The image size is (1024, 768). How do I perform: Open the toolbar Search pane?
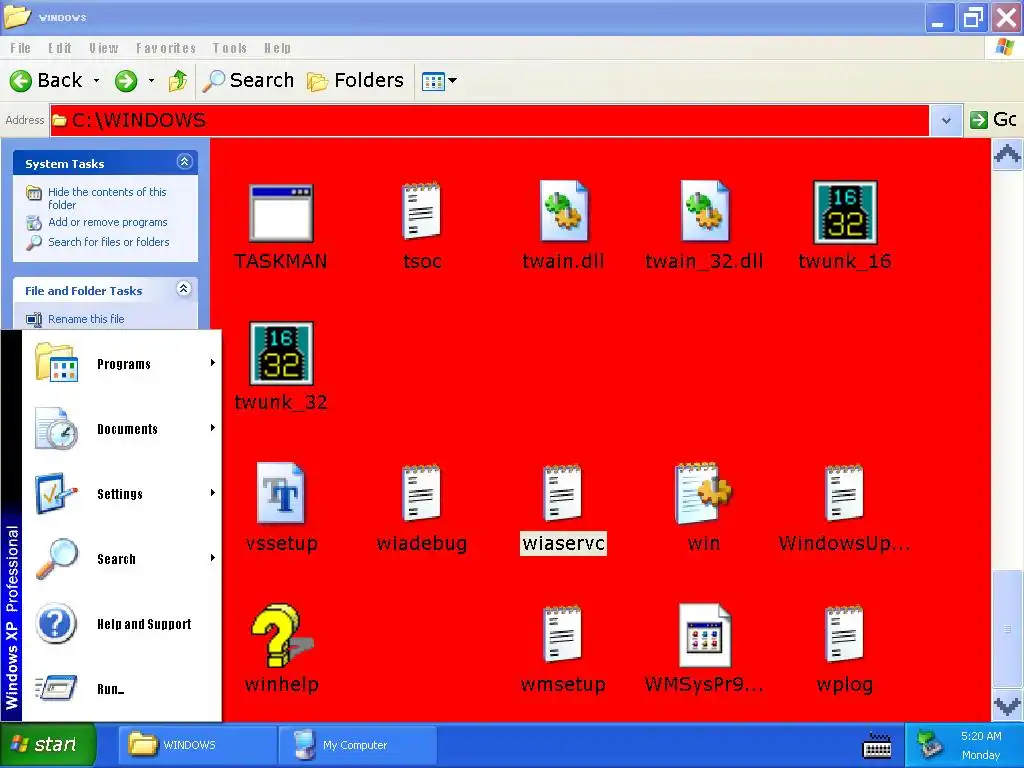click(248, 80)
